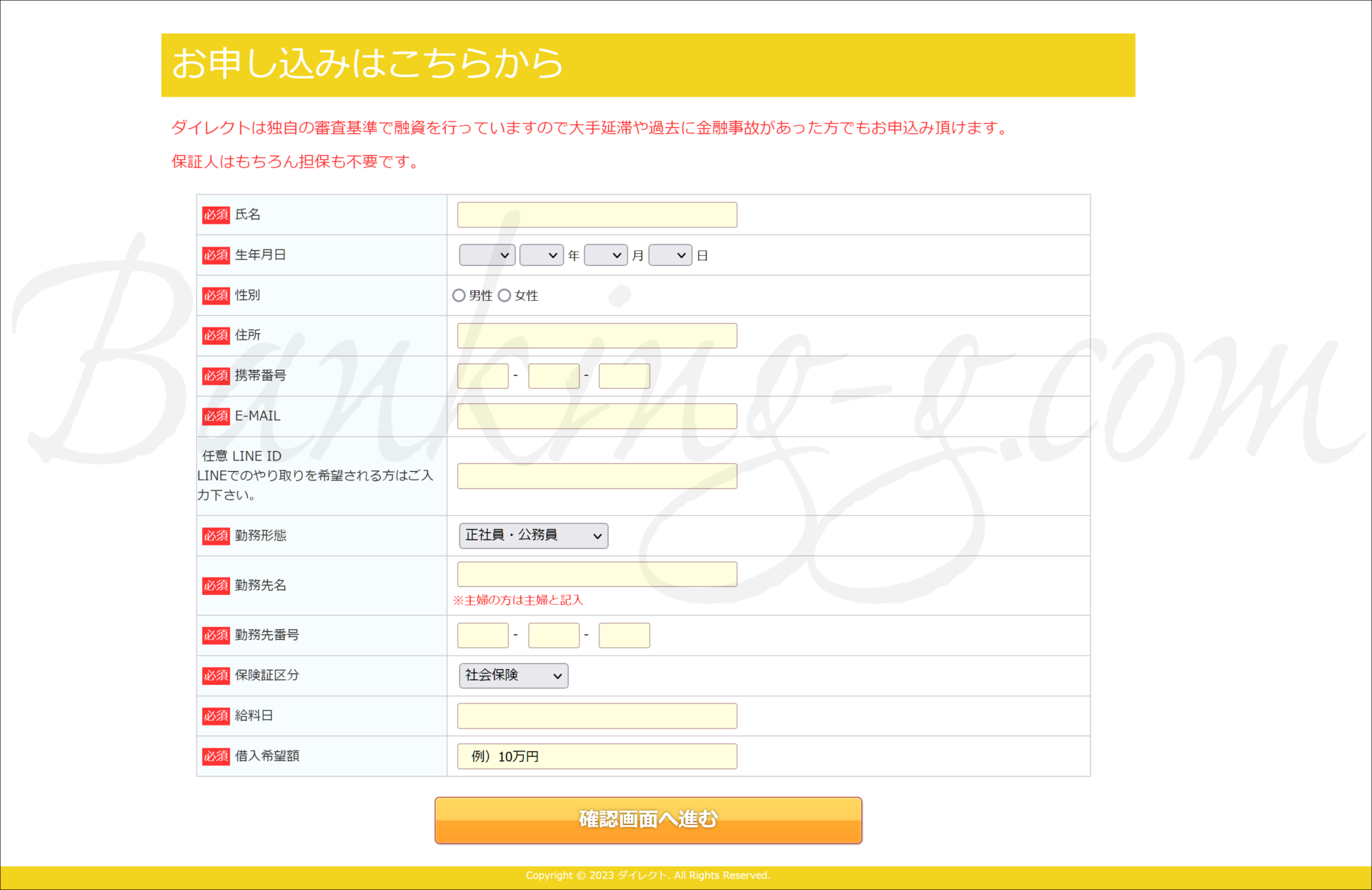Click the last 携帯番号 phone box
1372x890 pixels.
(624, 376)
